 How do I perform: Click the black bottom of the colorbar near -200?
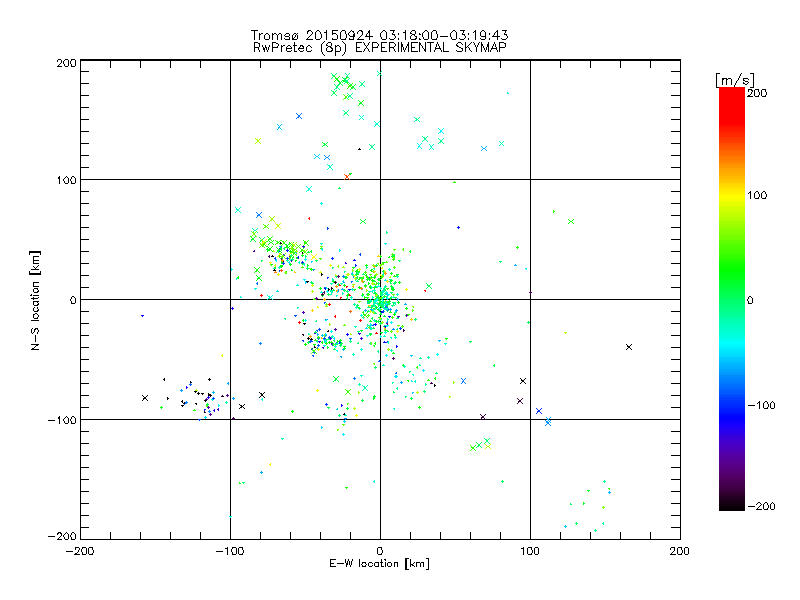point(732,504)
